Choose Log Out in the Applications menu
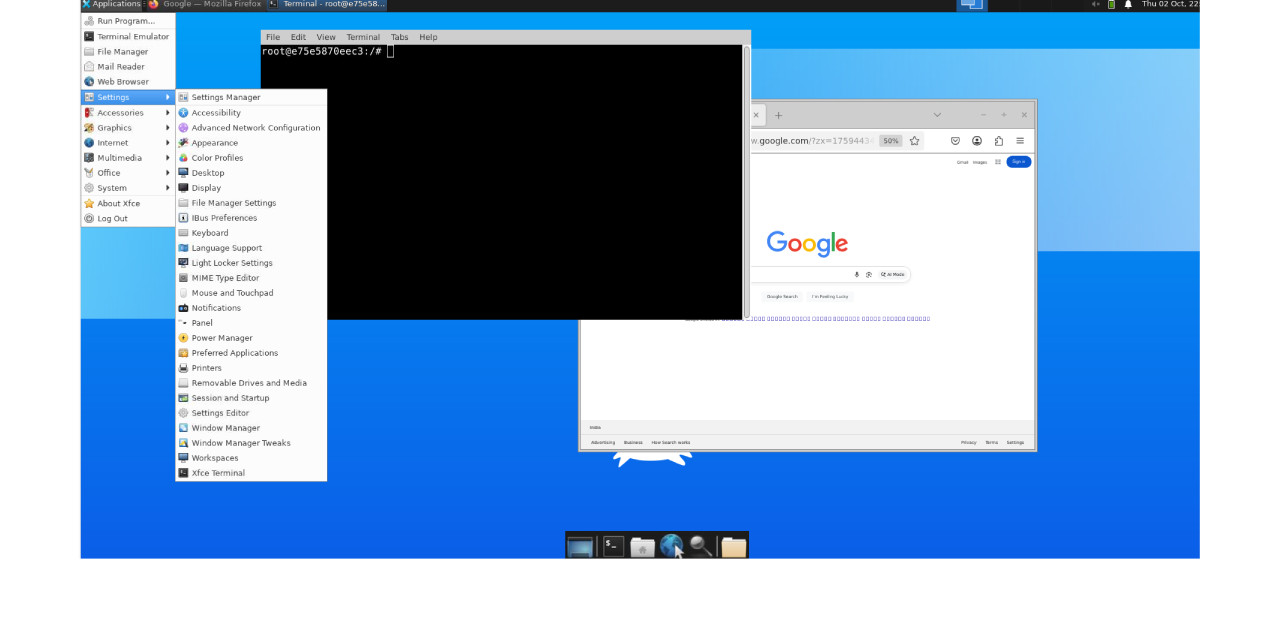Viewport: 1280px width, 640px height. 128,218
